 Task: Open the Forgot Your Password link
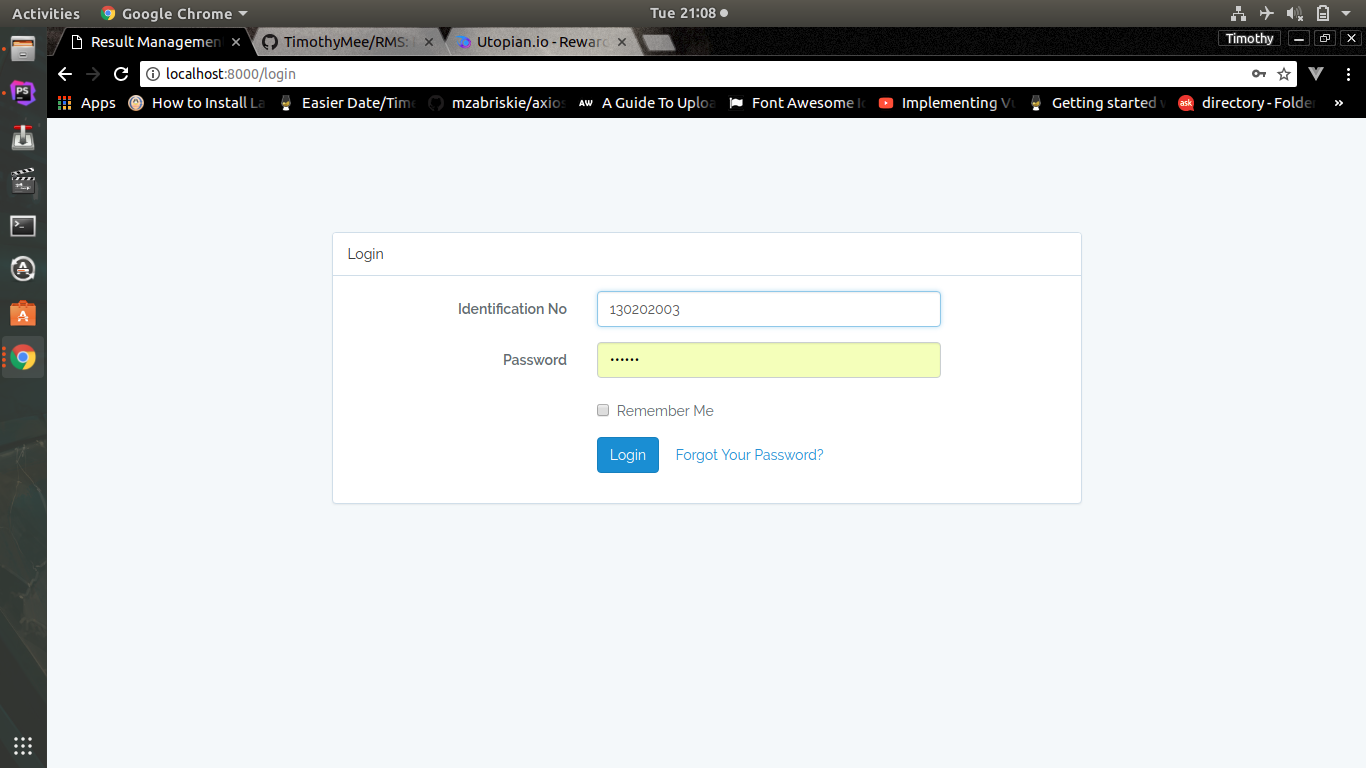tap(749, 455)
